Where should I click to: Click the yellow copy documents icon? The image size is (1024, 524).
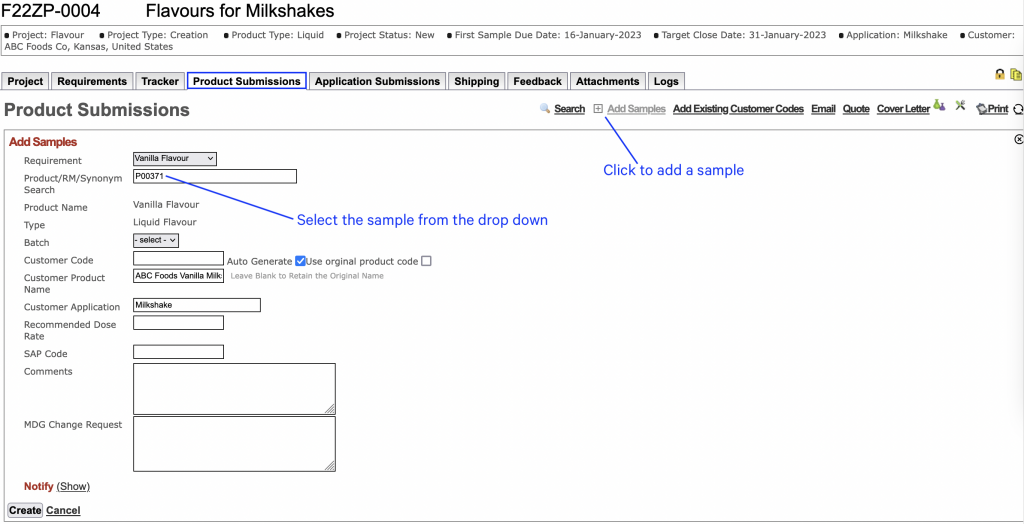coord(1015,74)
